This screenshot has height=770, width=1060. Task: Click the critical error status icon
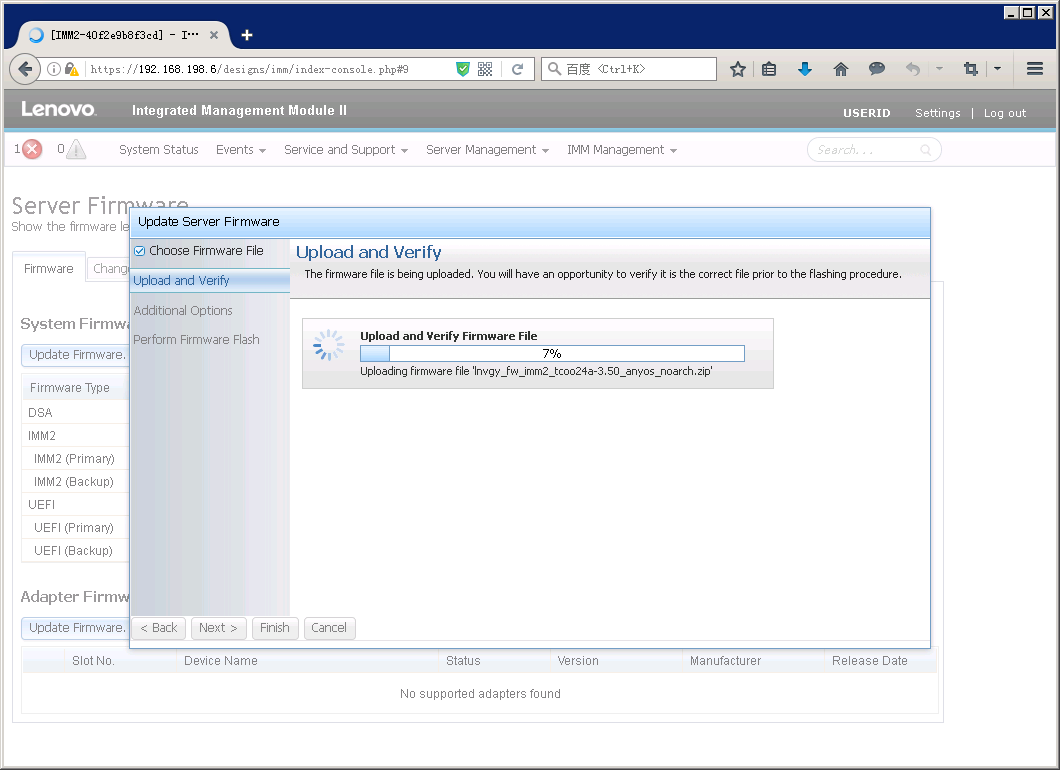tap(32, 150)
